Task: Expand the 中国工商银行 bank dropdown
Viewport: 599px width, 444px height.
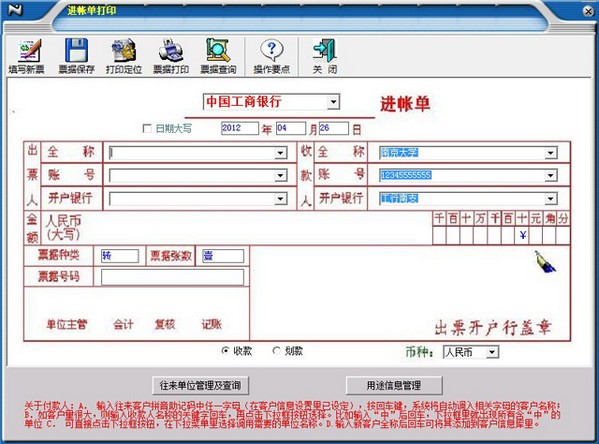Action: (x=333, y=102)
